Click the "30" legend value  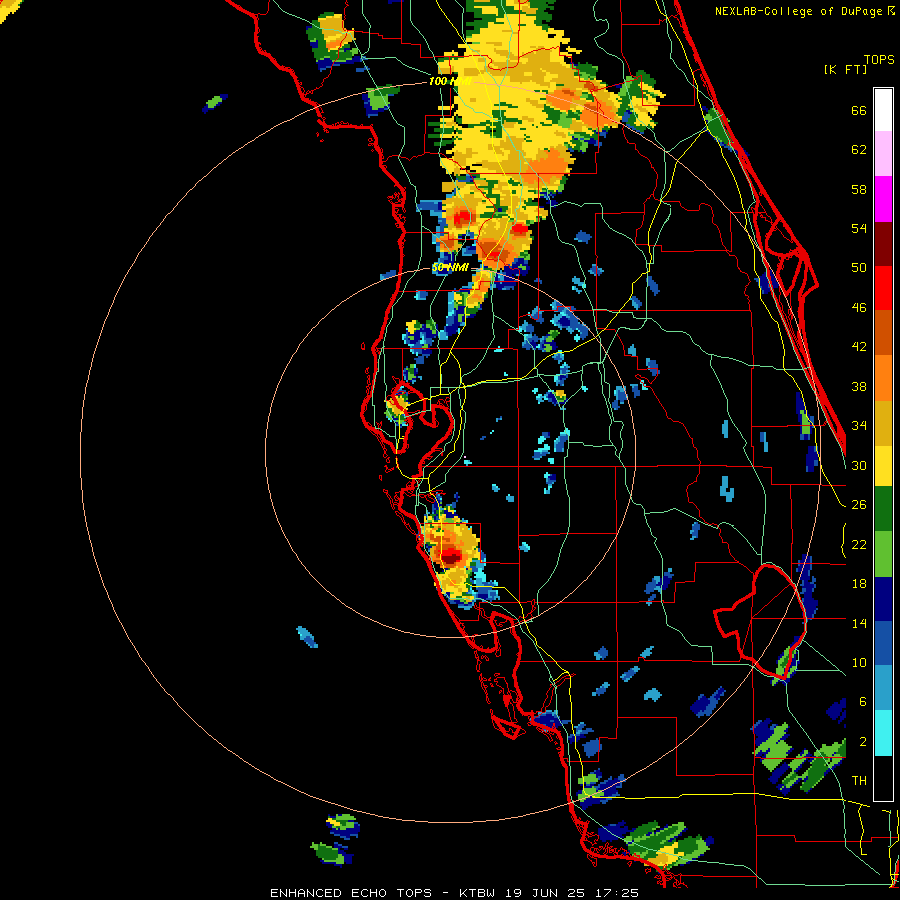click(859, 465)
